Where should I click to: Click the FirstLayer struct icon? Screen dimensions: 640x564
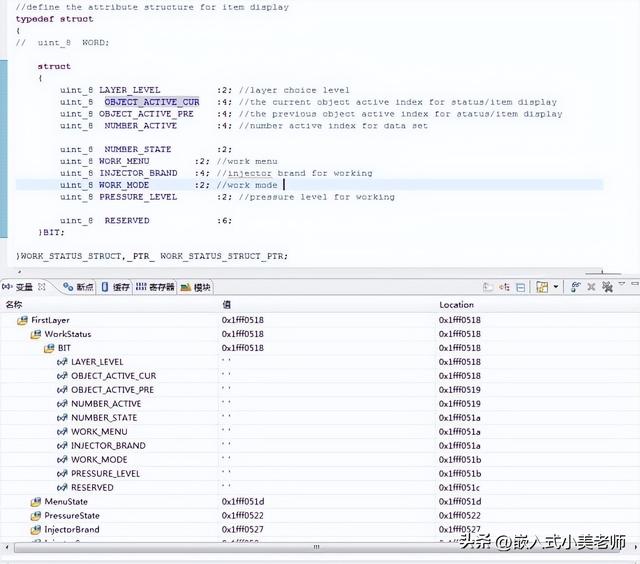23,320
